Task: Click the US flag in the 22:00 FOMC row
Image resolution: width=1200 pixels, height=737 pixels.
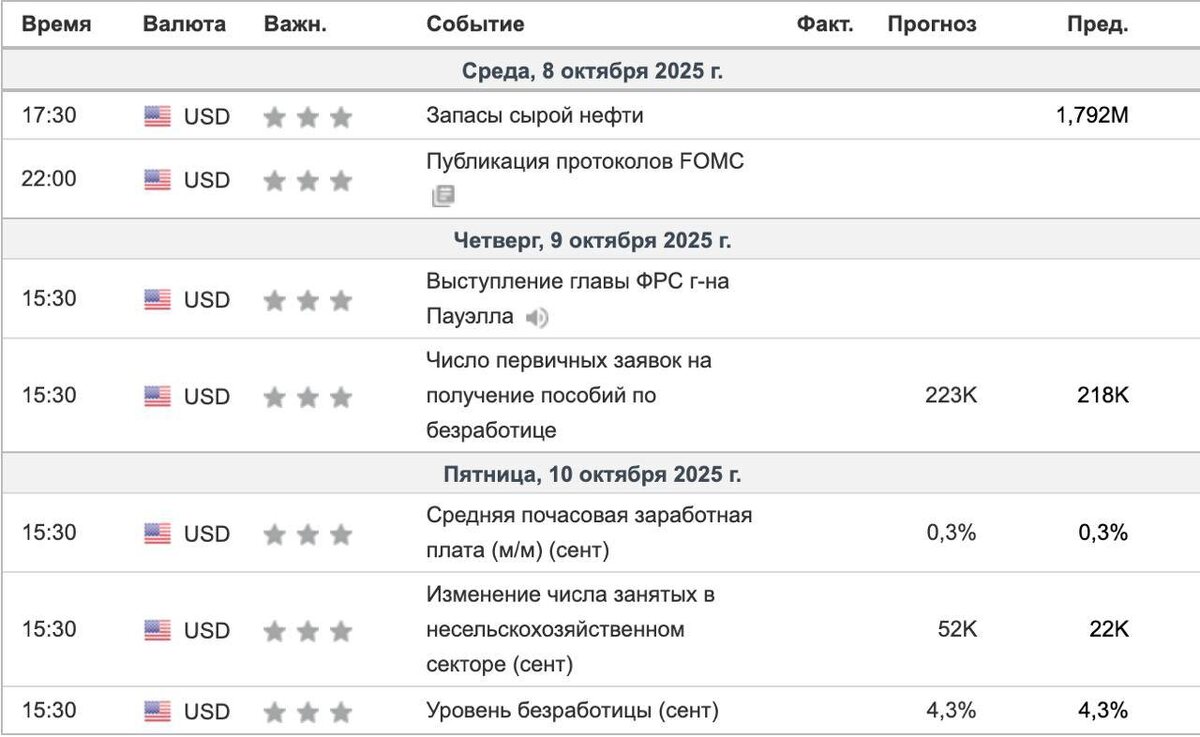Action: click(157, 181)
